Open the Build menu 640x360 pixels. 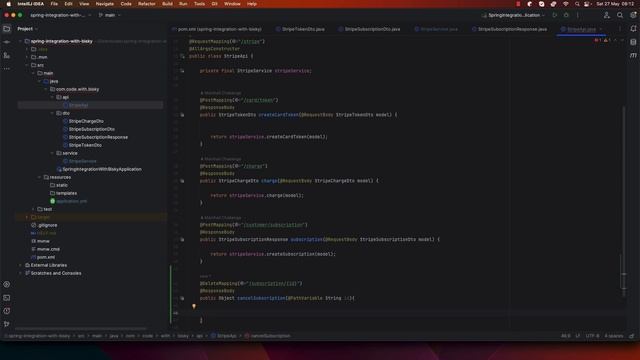pos(167,4)
